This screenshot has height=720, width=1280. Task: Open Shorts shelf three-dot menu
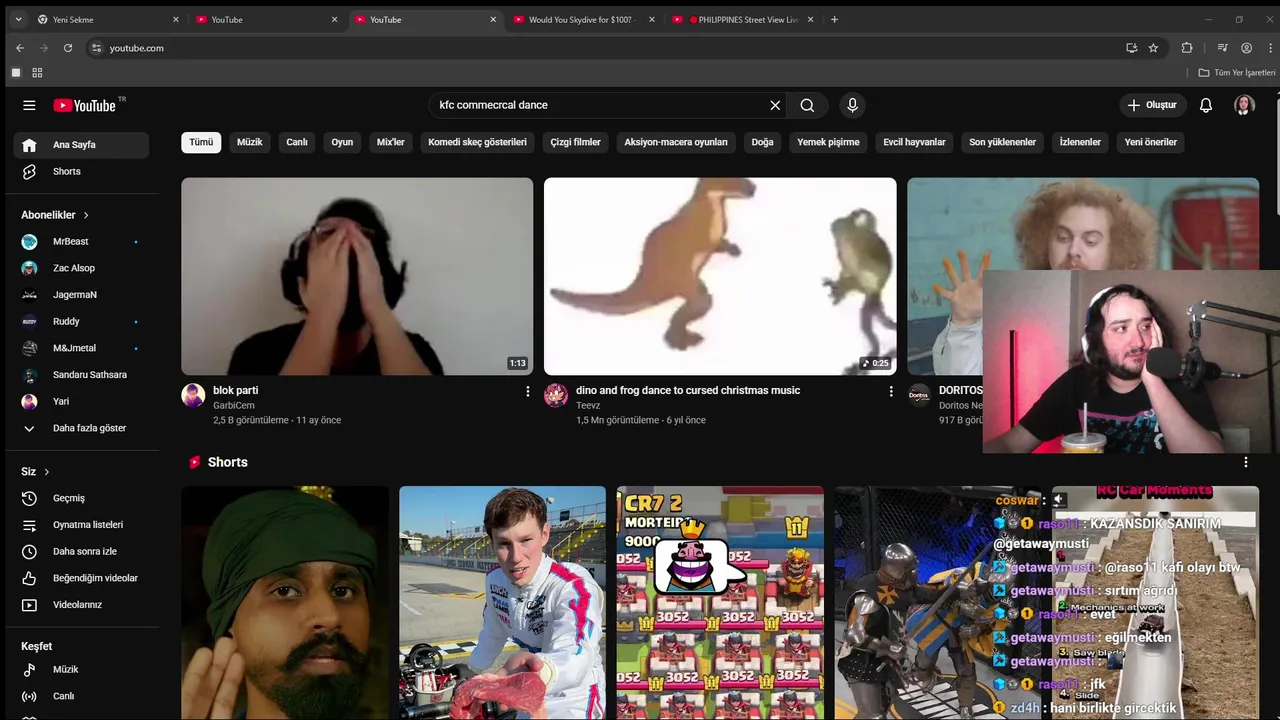coord(1246,462)
